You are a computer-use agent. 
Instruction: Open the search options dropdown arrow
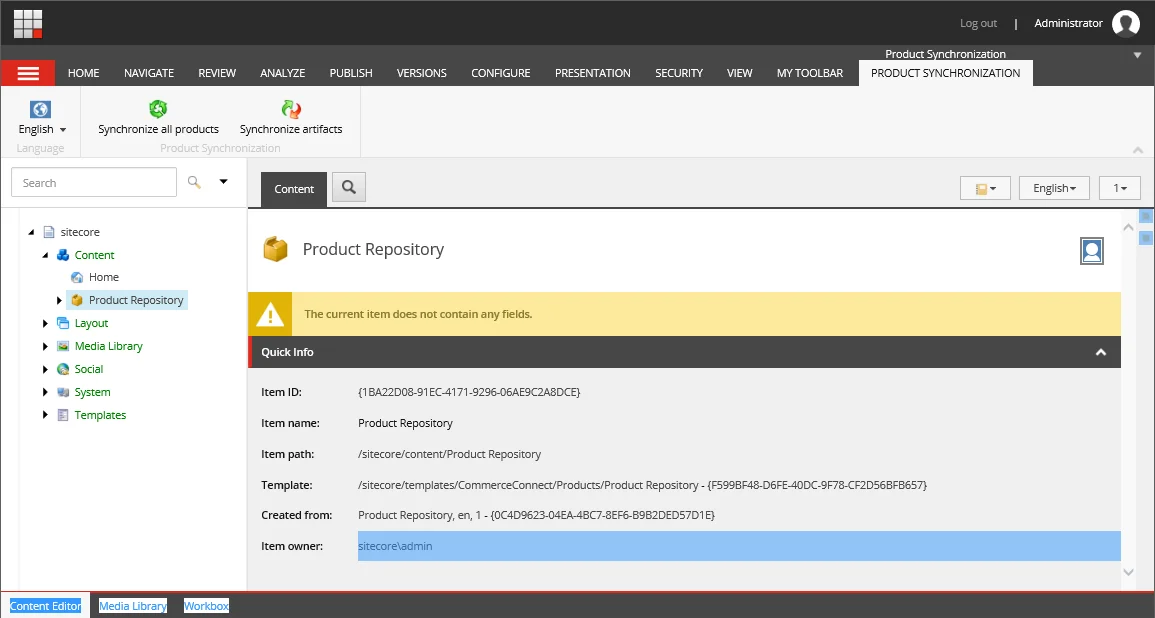(x=223, y=182)
